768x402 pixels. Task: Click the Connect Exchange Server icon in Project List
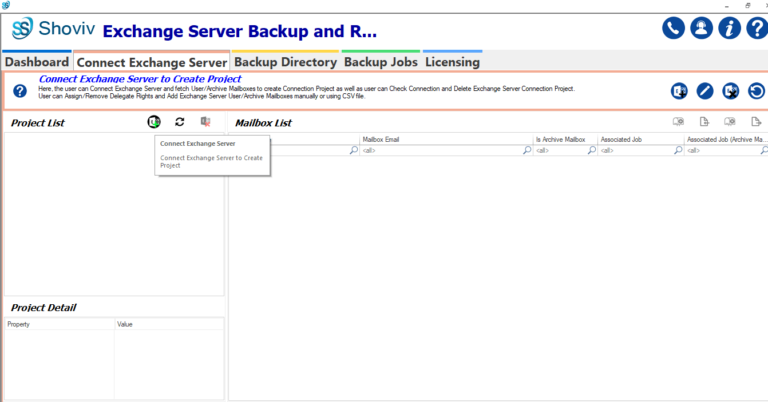(154, 122)
